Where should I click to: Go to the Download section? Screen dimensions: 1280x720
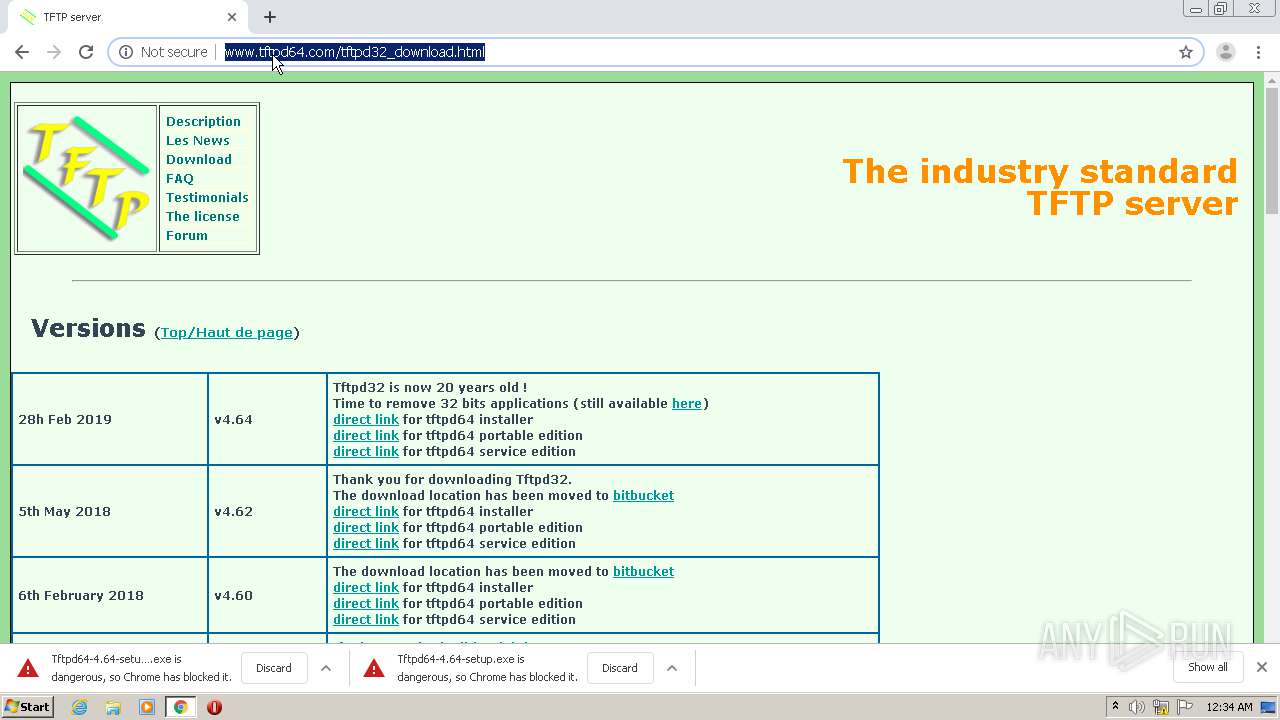coord(199,159)
